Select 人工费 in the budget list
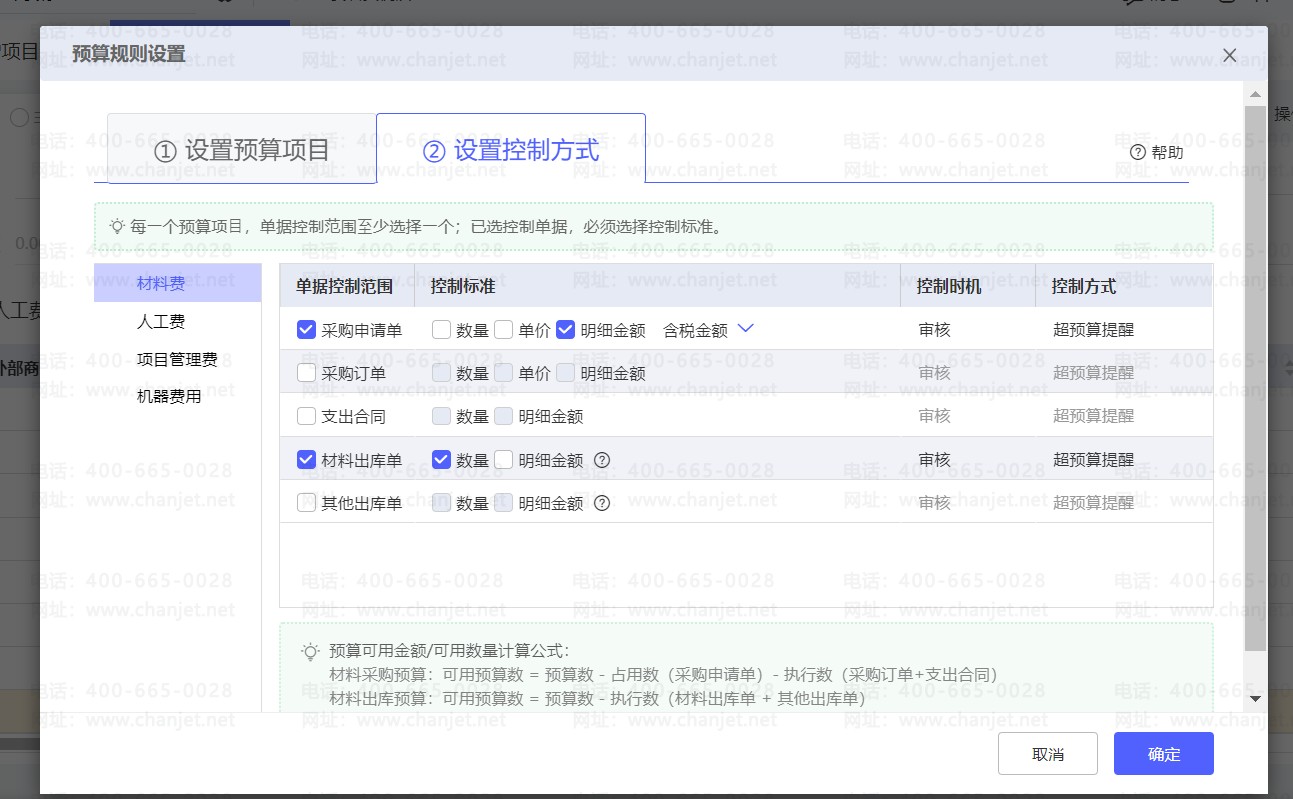Viewport: 1293px width, 799px height. click(161, 322)
